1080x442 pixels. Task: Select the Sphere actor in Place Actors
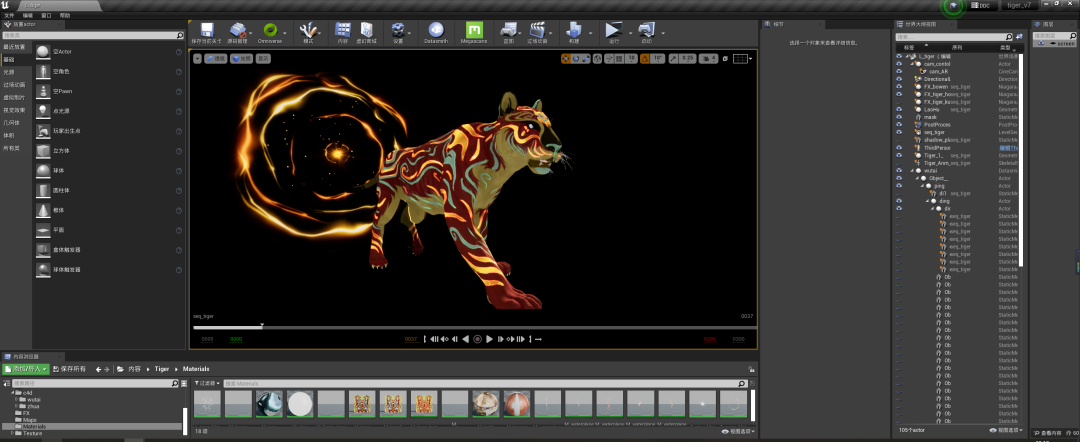tap(43, 170)
